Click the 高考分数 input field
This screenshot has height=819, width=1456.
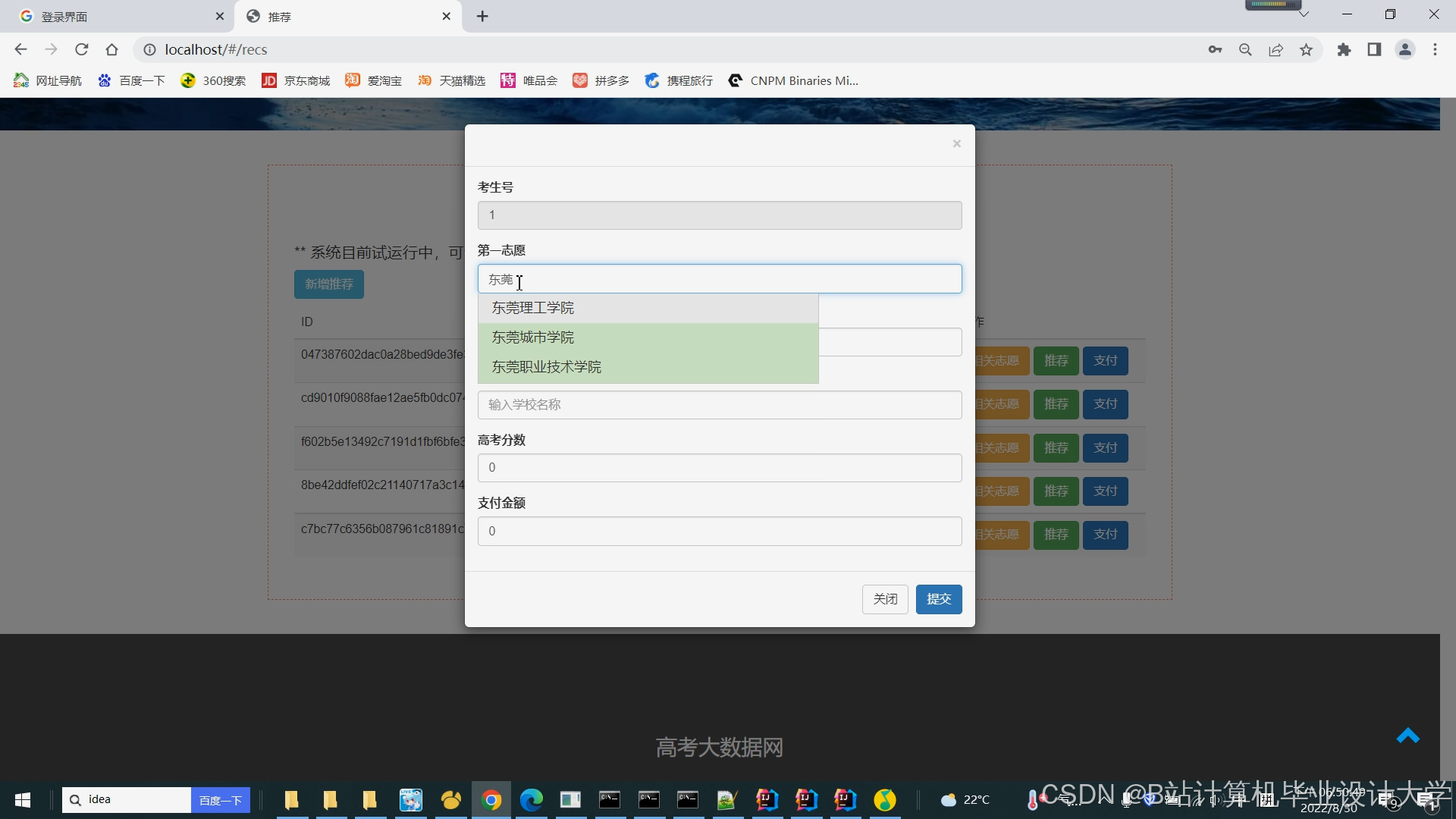coord(719,468)
